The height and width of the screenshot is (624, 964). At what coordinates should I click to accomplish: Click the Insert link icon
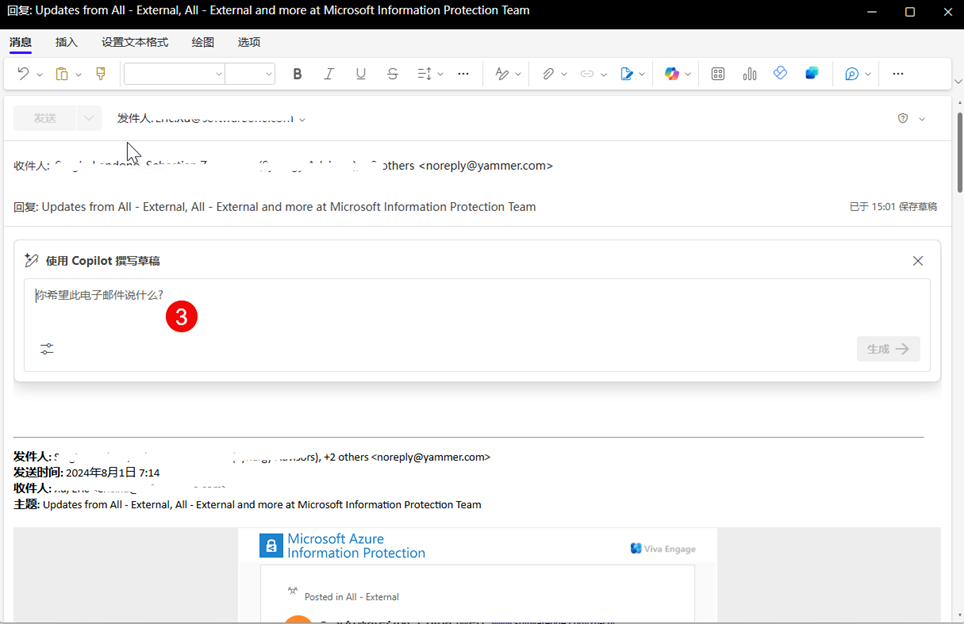coord(587,74)
